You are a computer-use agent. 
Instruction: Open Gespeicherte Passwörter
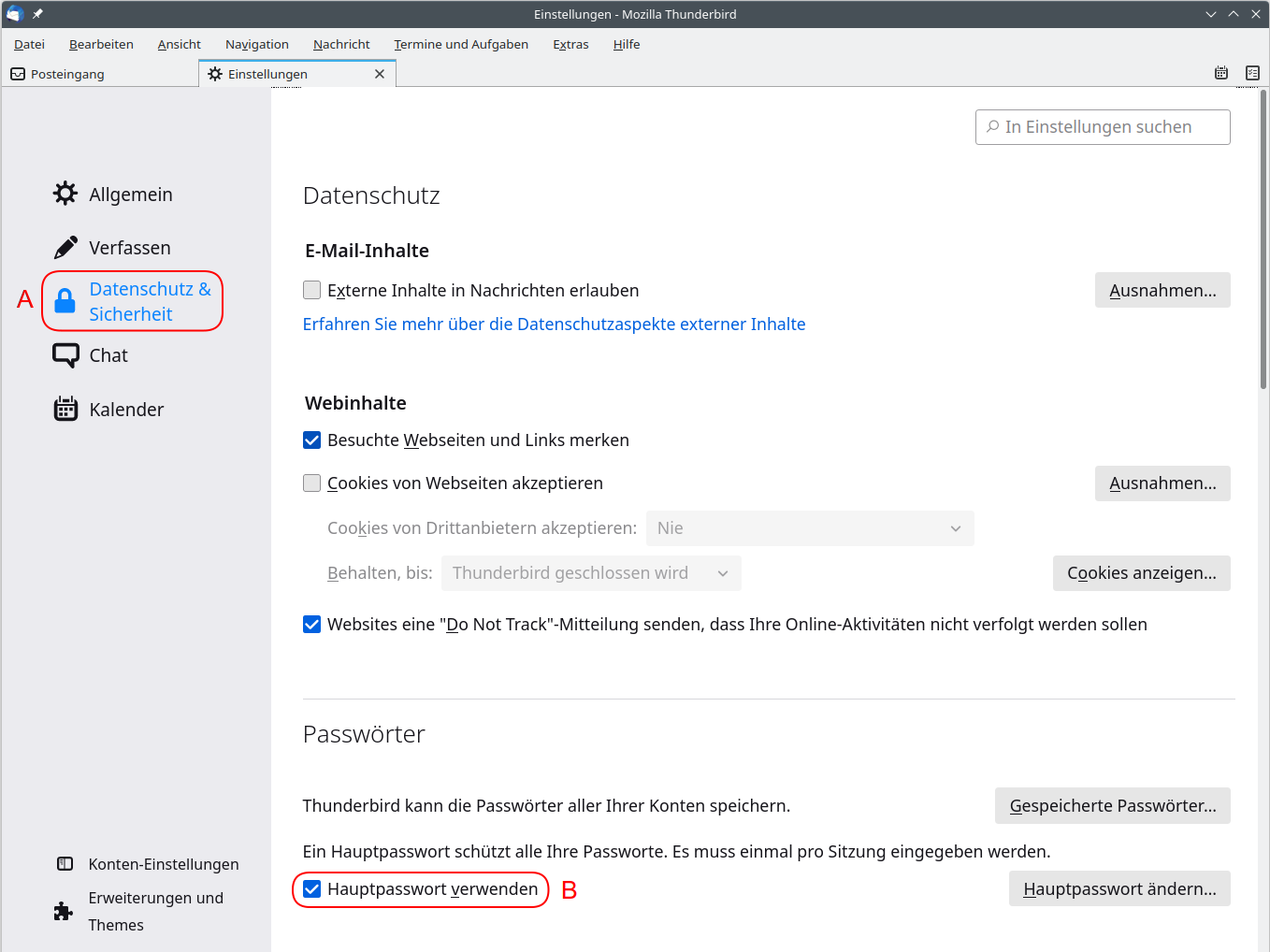[1113, 806]
